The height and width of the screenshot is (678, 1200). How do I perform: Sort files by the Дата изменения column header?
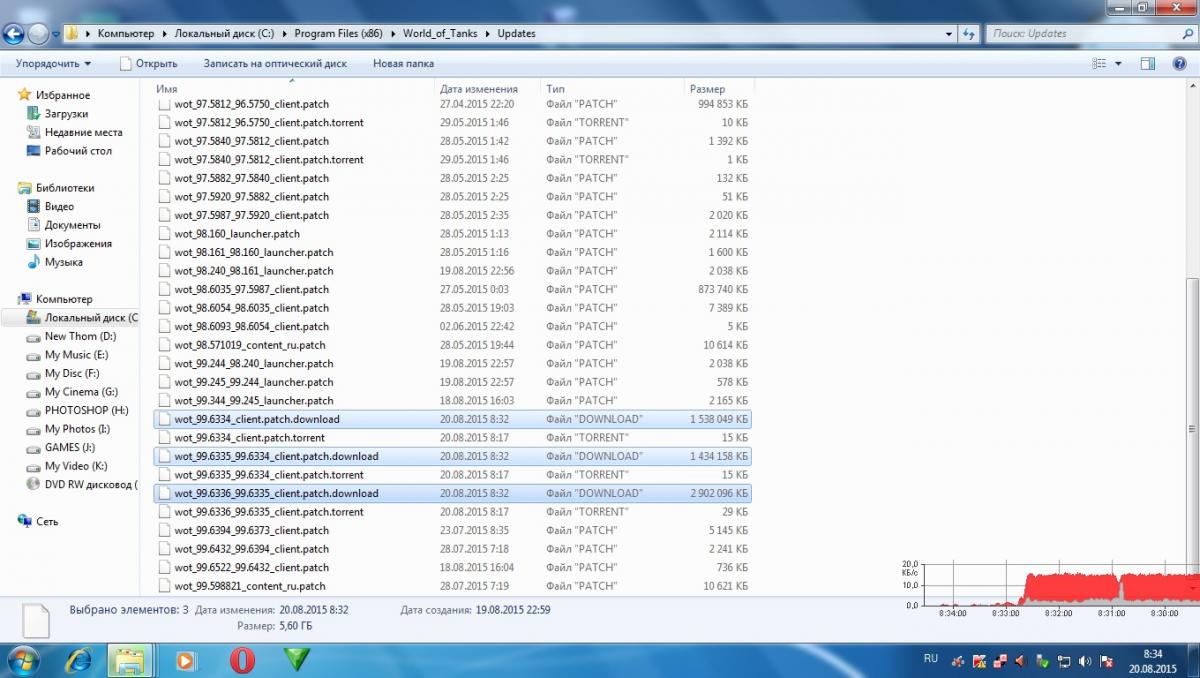479,89
